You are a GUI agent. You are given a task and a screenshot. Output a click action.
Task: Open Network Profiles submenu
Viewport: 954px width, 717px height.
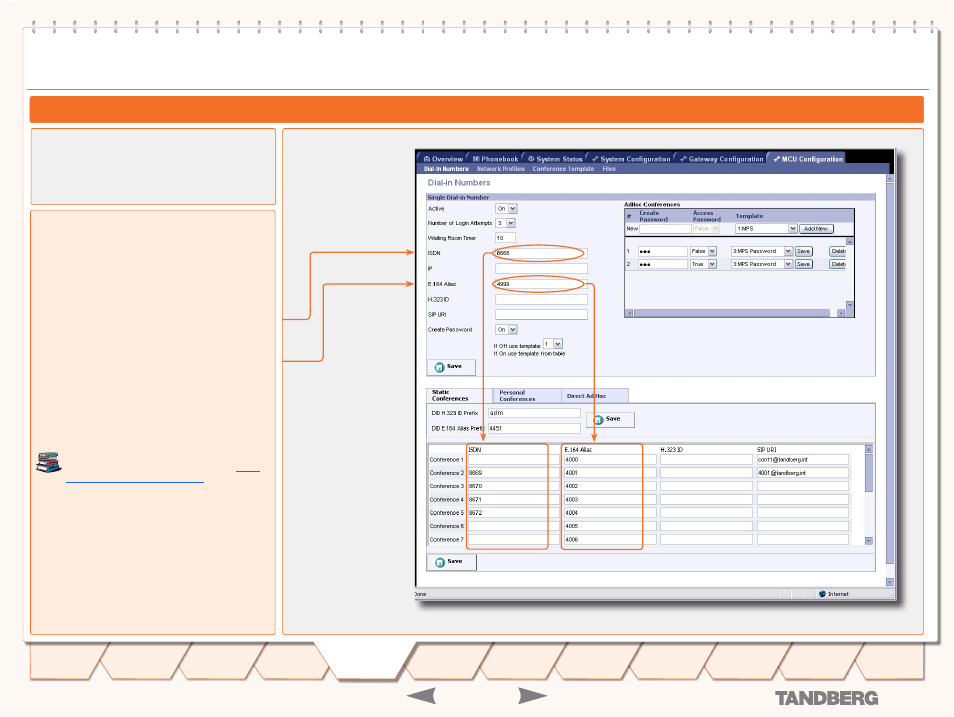[x=500, y=169]
